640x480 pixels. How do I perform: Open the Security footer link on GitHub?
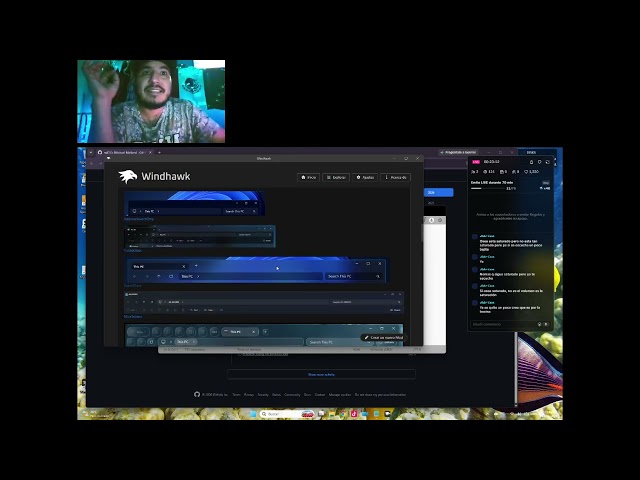(x=263, y=395)
